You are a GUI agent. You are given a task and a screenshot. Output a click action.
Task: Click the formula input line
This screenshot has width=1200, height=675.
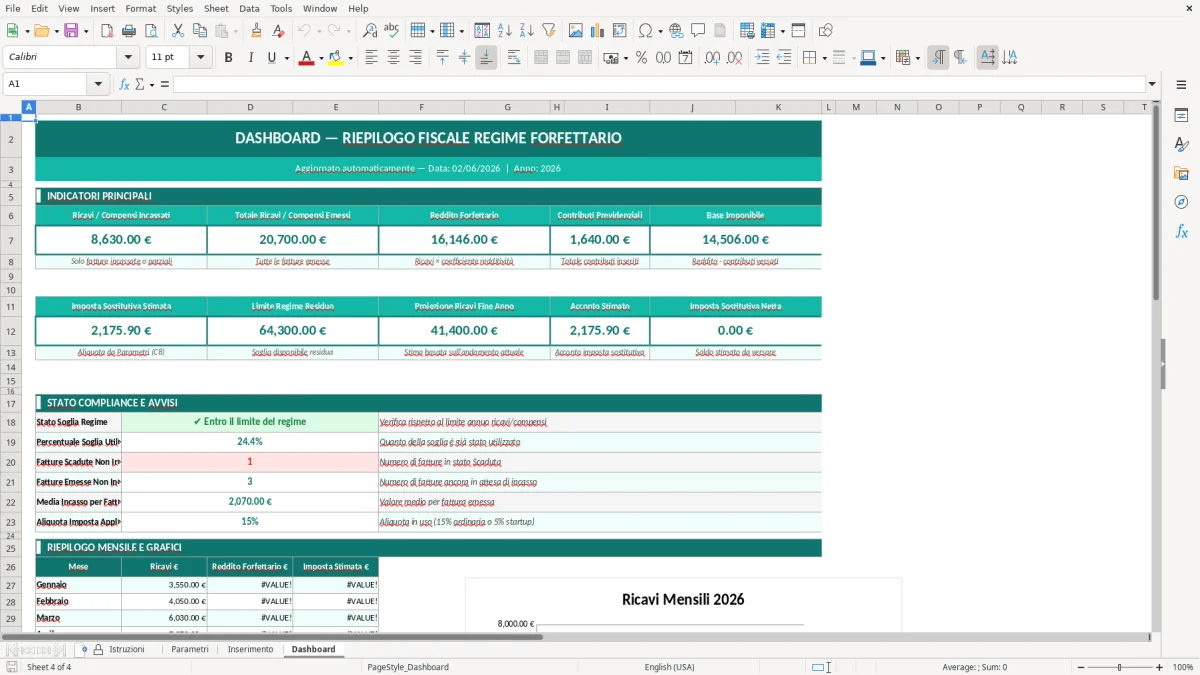point(658,84)
